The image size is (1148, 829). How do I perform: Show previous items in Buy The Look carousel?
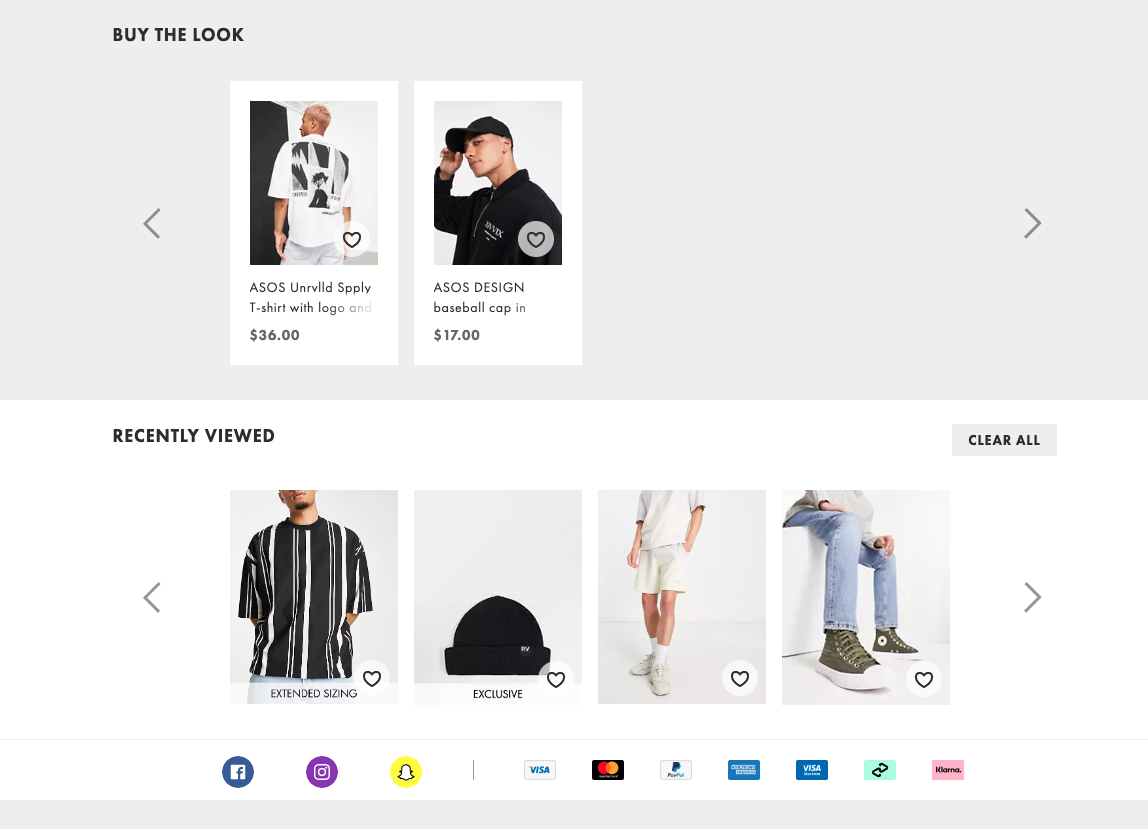(x=152, y=223)
